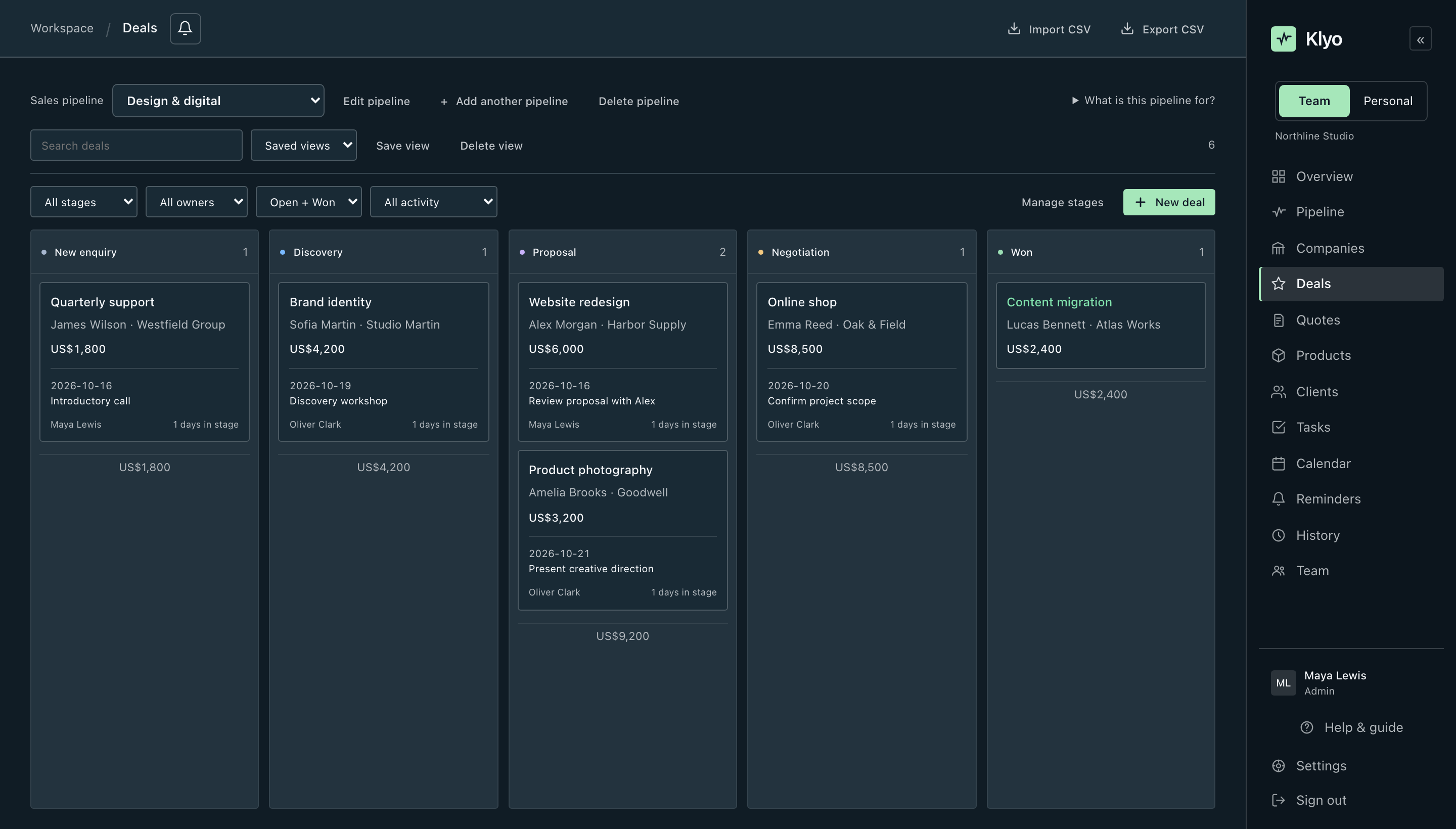
Task: Click the New enquiry stage header
Action: [x=144, y=252]
